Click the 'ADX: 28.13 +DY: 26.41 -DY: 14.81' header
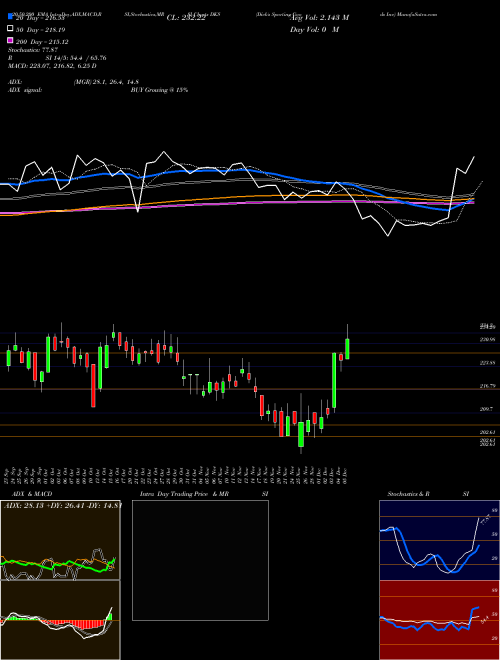The width and height of the screenshot is (500, 660). pos(63,506)
